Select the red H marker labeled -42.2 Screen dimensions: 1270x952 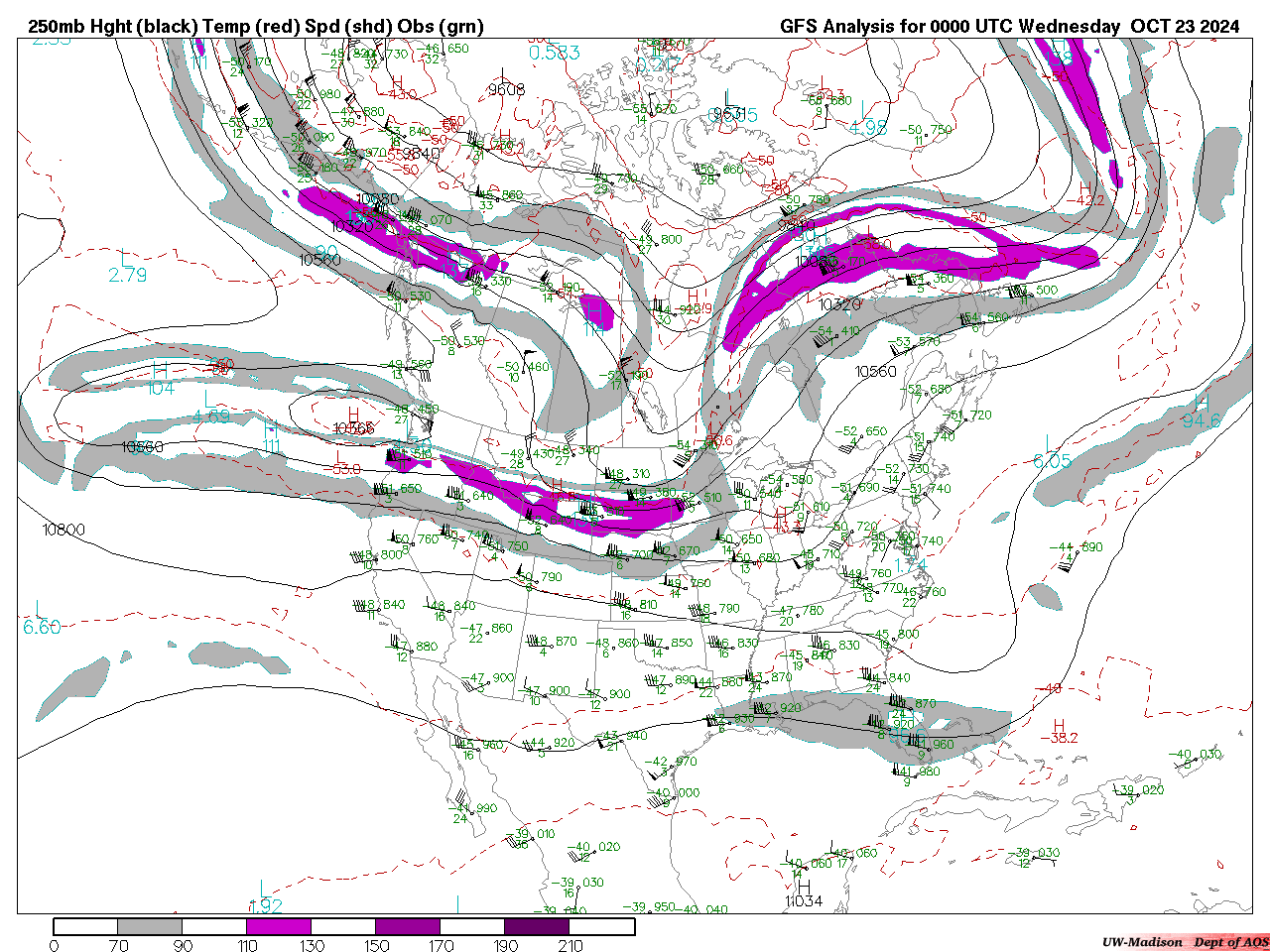(x=1084, y=187)
